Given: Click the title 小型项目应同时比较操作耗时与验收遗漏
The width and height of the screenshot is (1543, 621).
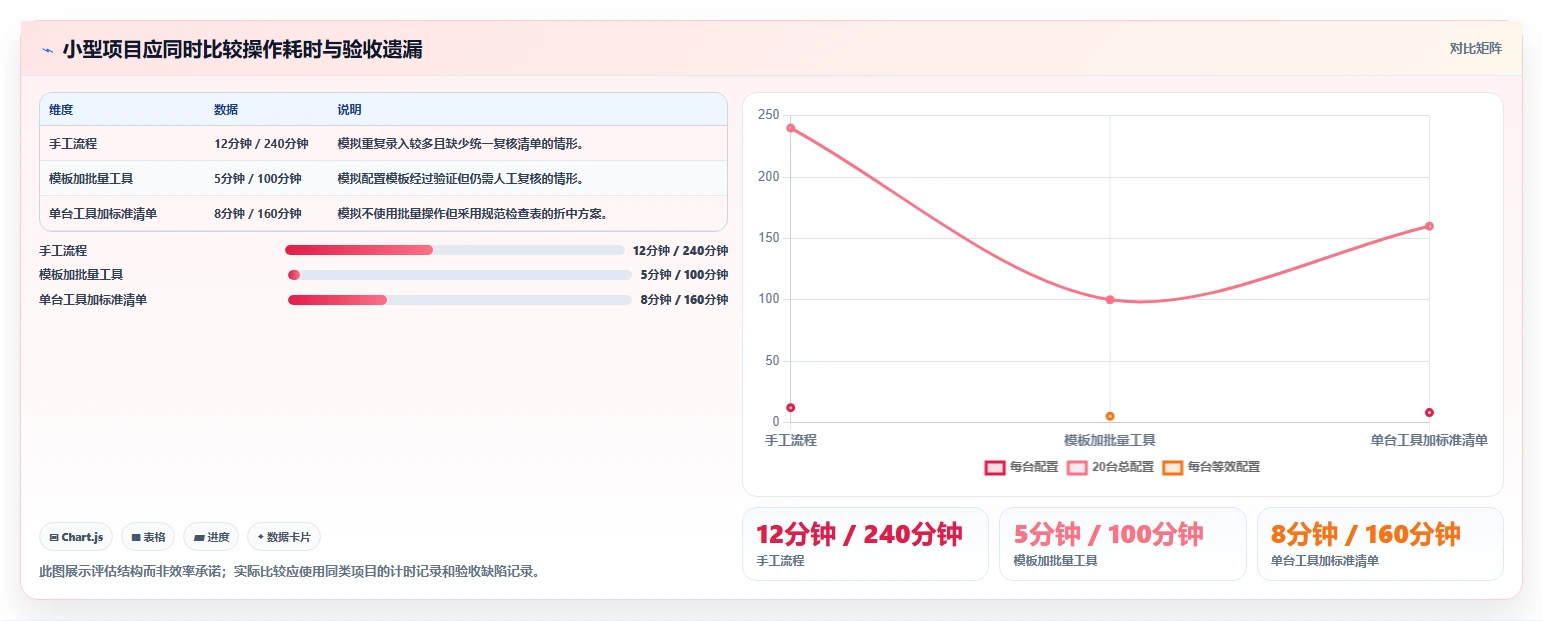Looking at the screenshot, I should (x=242, y=49).
